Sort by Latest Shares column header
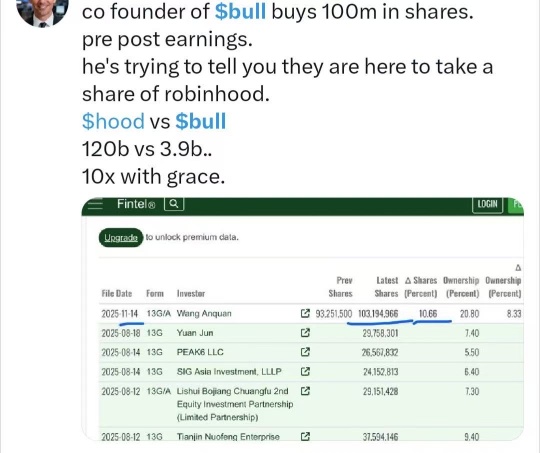This screenshot has width=540, height=453. point(386,287)
